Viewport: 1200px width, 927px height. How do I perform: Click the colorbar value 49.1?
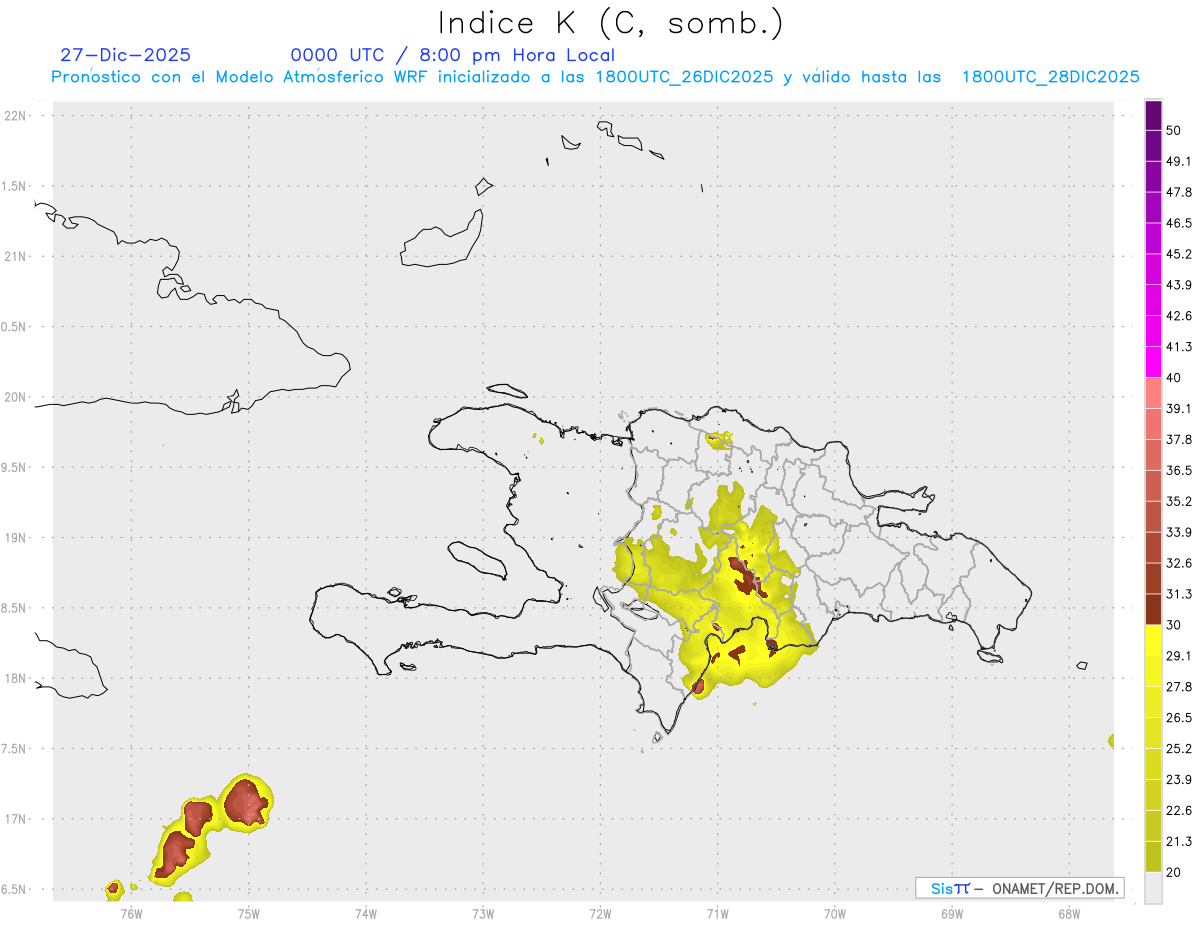coord(1179,161)
